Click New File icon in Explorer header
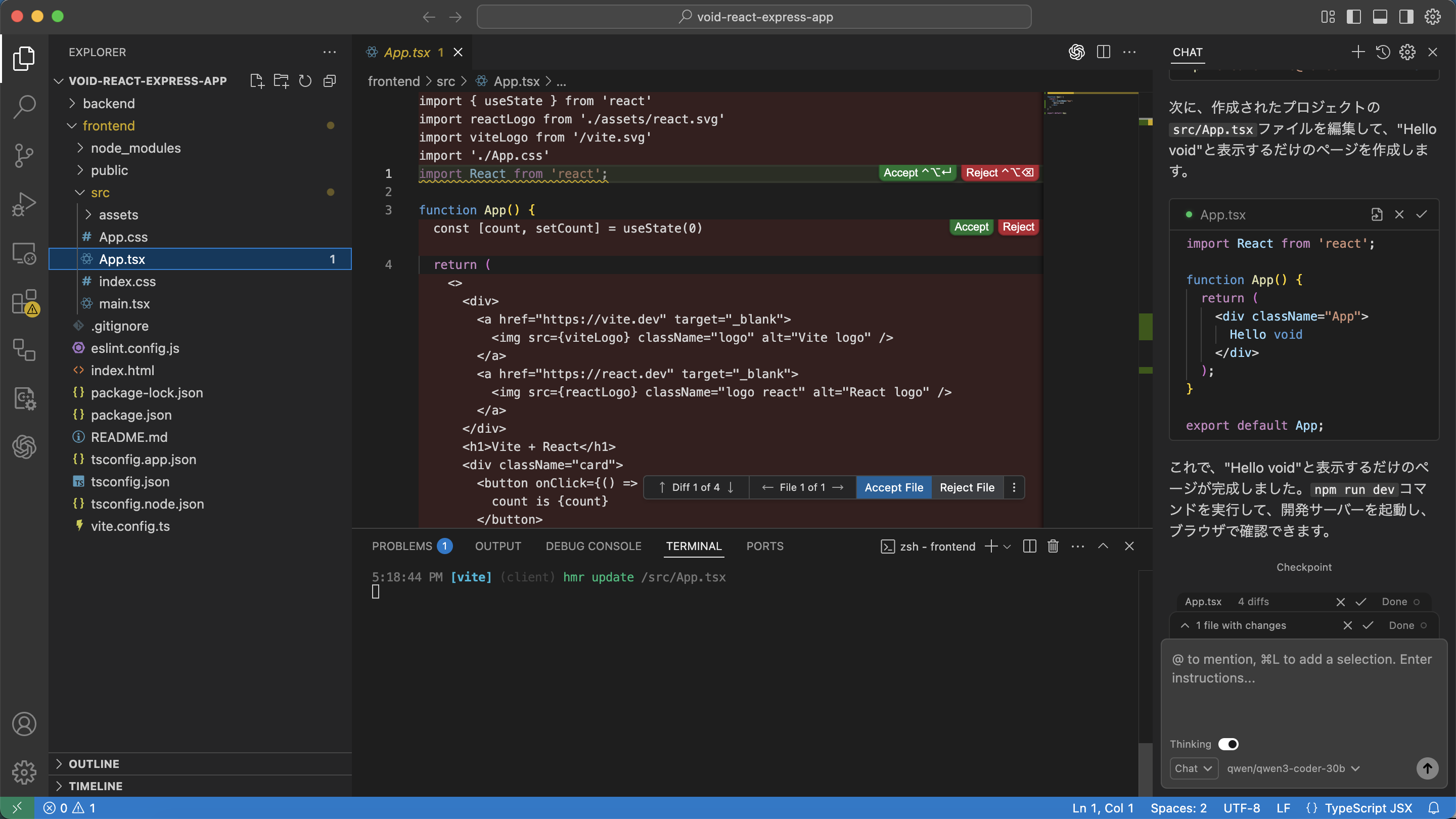The image size is (1456, 819). 257,81
